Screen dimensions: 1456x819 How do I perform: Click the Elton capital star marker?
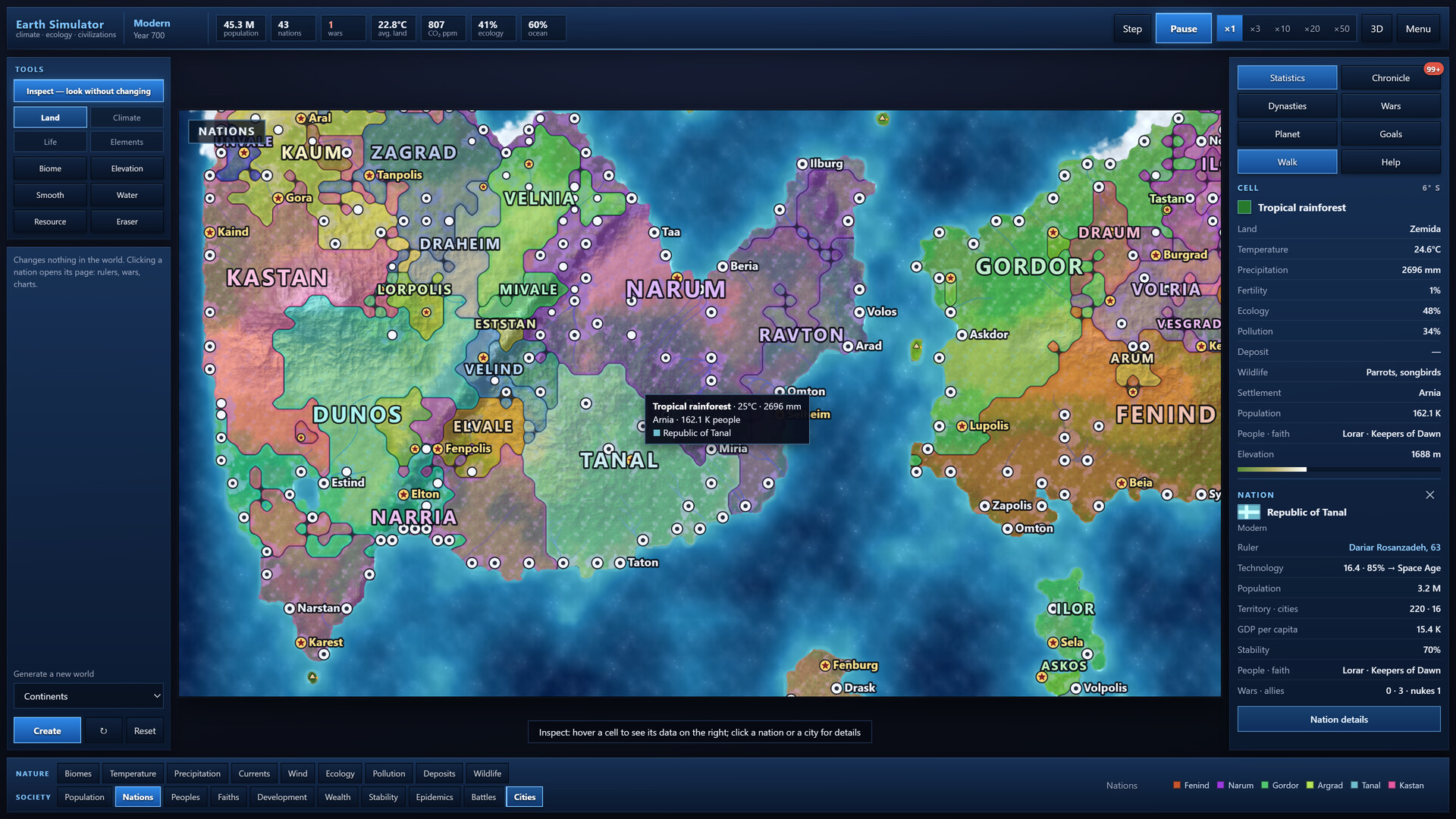click(x=403, y=494)
